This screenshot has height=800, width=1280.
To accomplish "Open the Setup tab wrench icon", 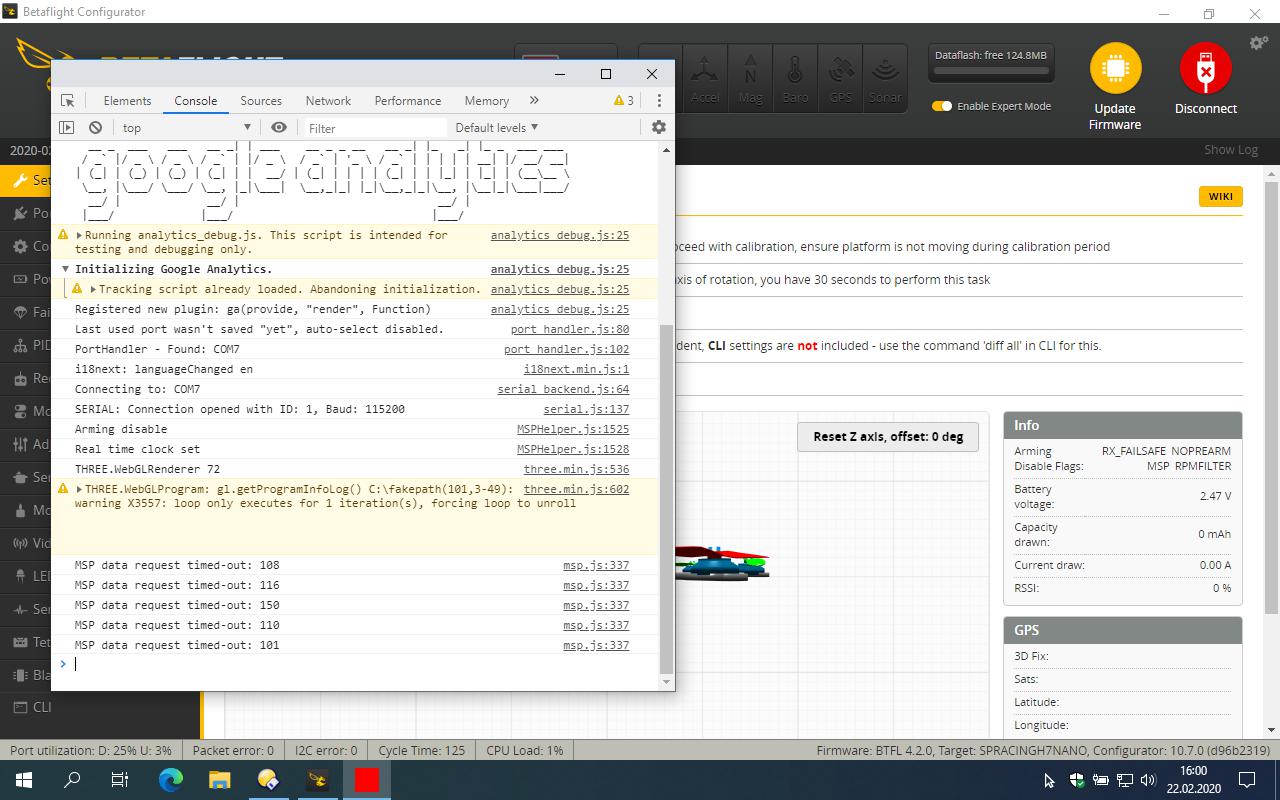I will [x=19, y=181].
